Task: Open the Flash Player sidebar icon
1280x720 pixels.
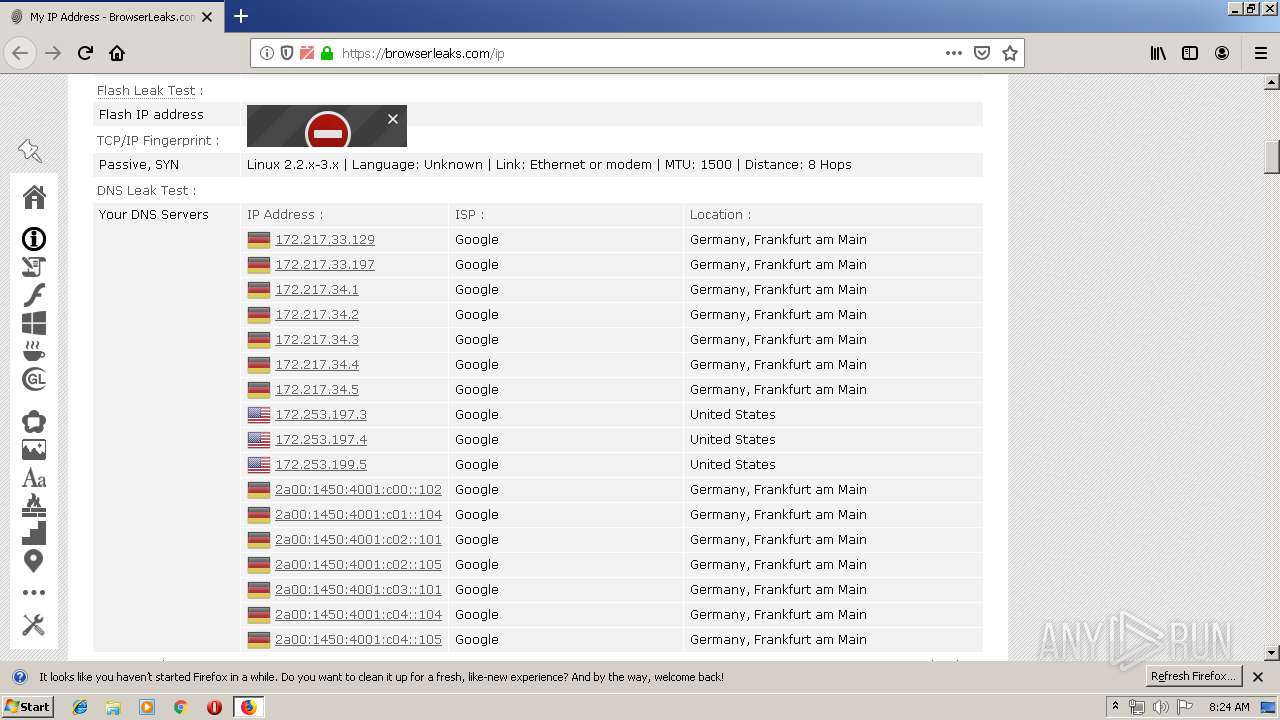Action: click(x=34, y=295)
